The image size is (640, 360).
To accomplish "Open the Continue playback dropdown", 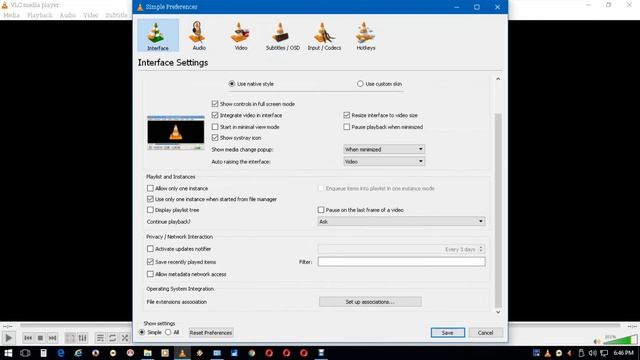I will point(401,221).
